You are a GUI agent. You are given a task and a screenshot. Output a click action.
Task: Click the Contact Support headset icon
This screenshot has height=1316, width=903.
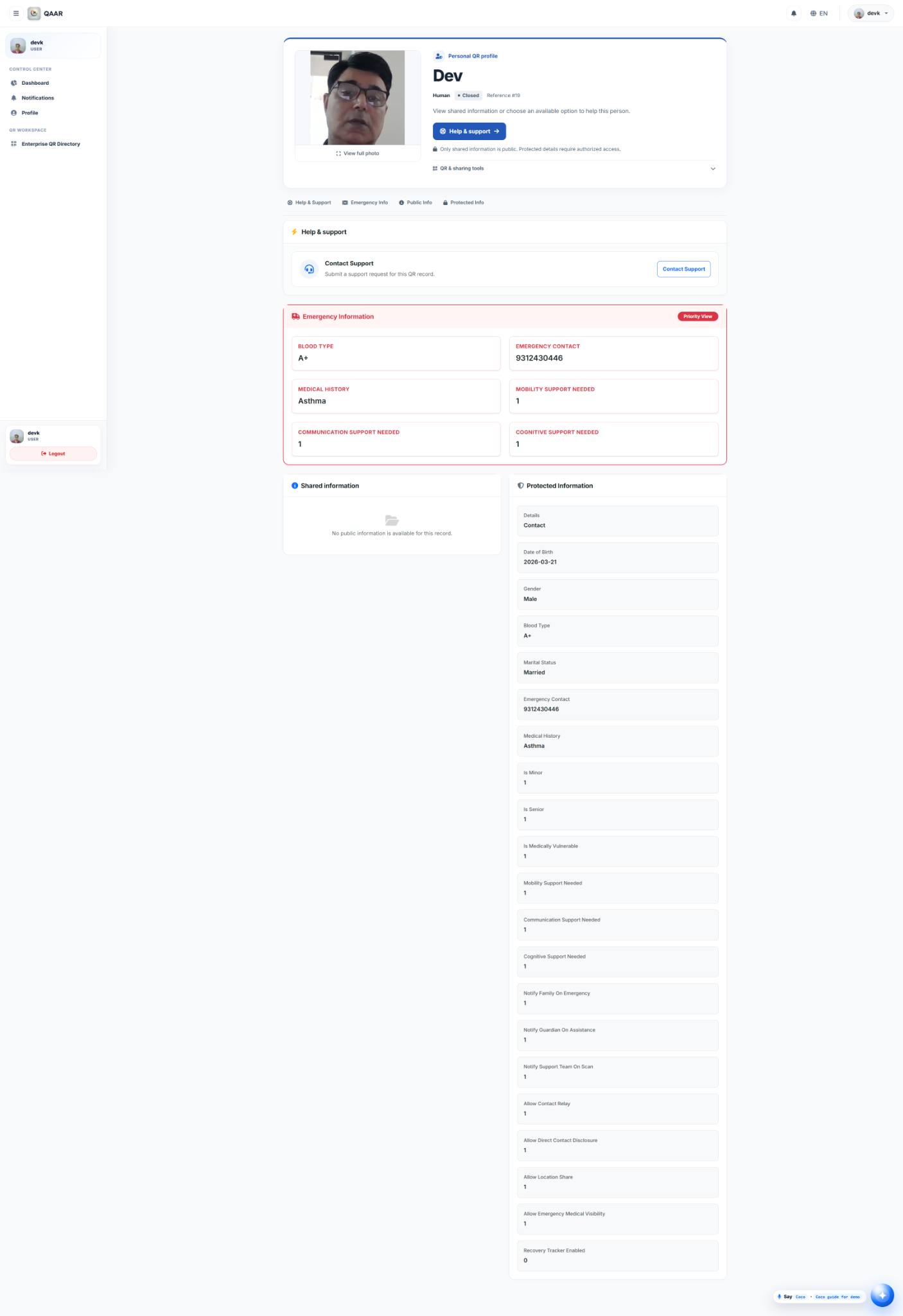click(310, 269)
